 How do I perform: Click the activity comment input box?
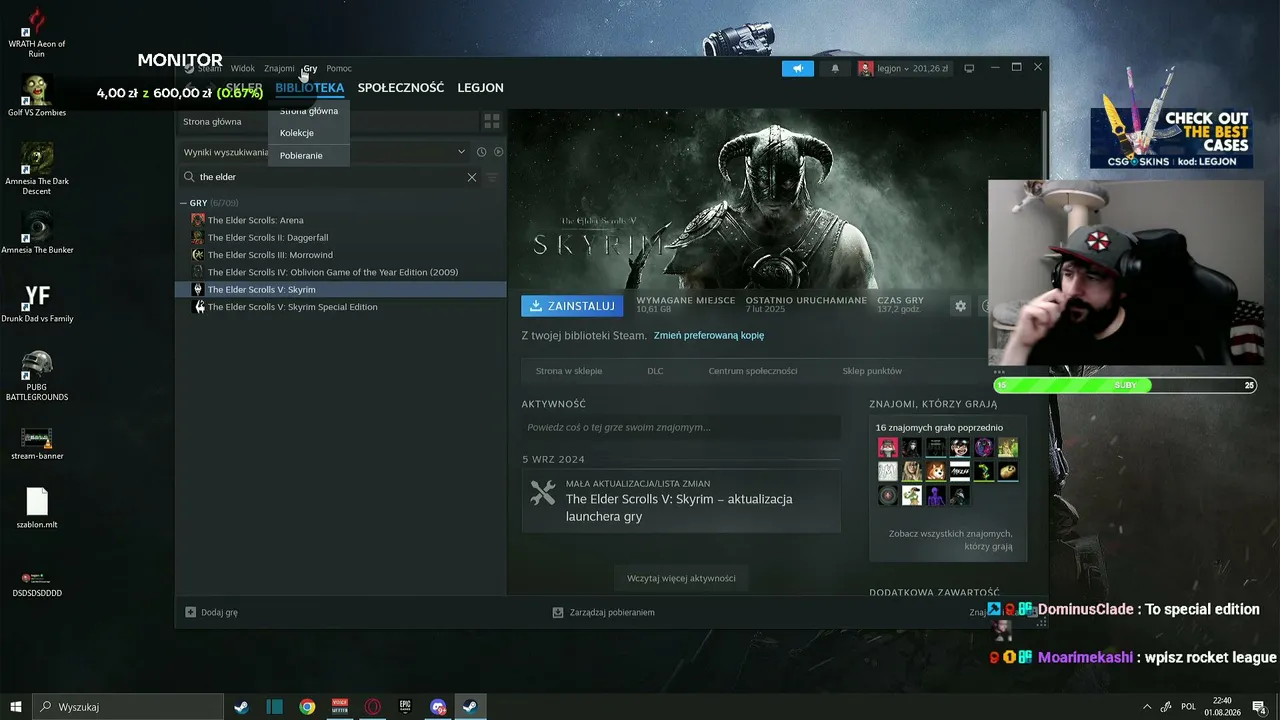681,428
